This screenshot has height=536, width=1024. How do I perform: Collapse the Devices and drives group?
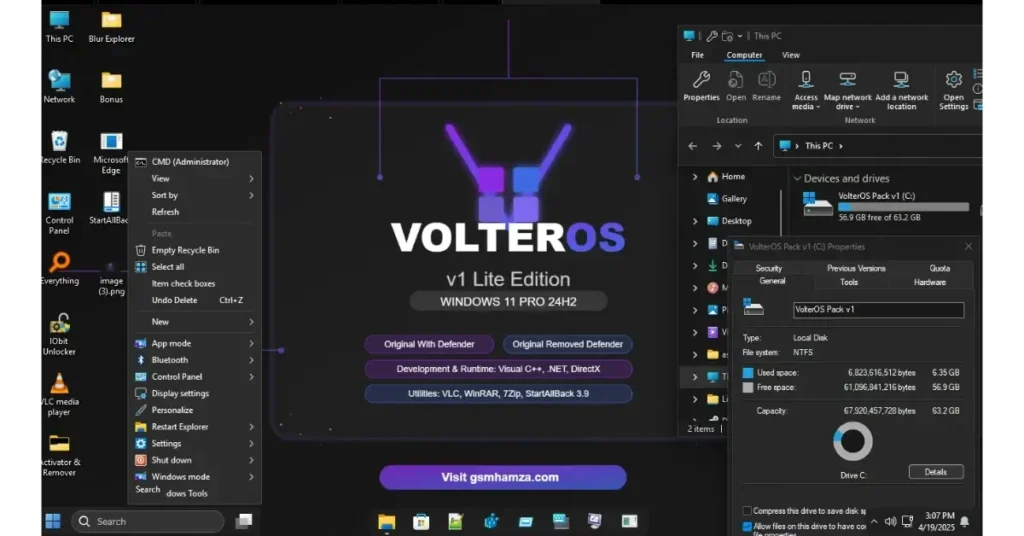(x=797, y=178)
